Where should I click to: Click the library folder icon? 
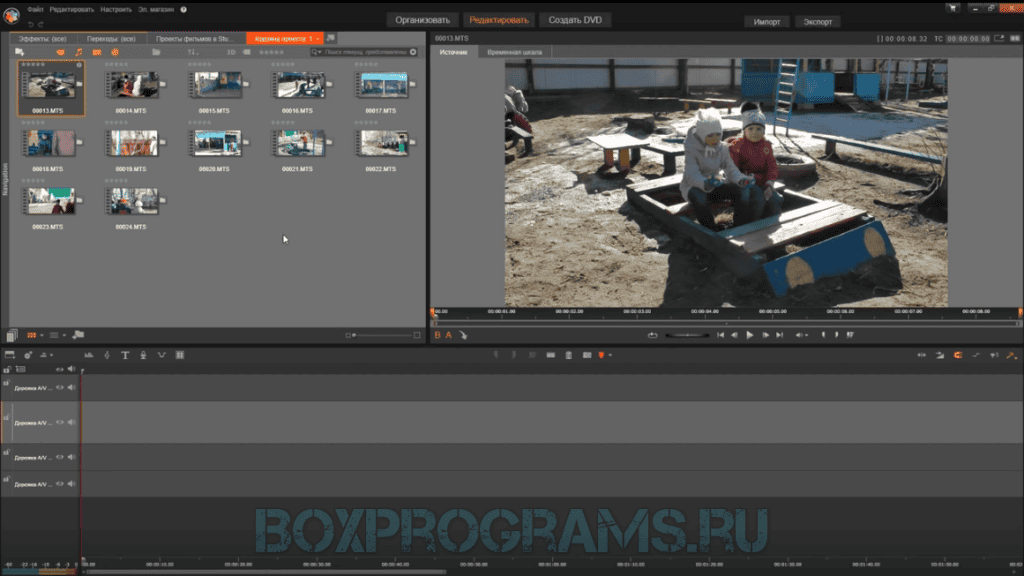[156, 52]
